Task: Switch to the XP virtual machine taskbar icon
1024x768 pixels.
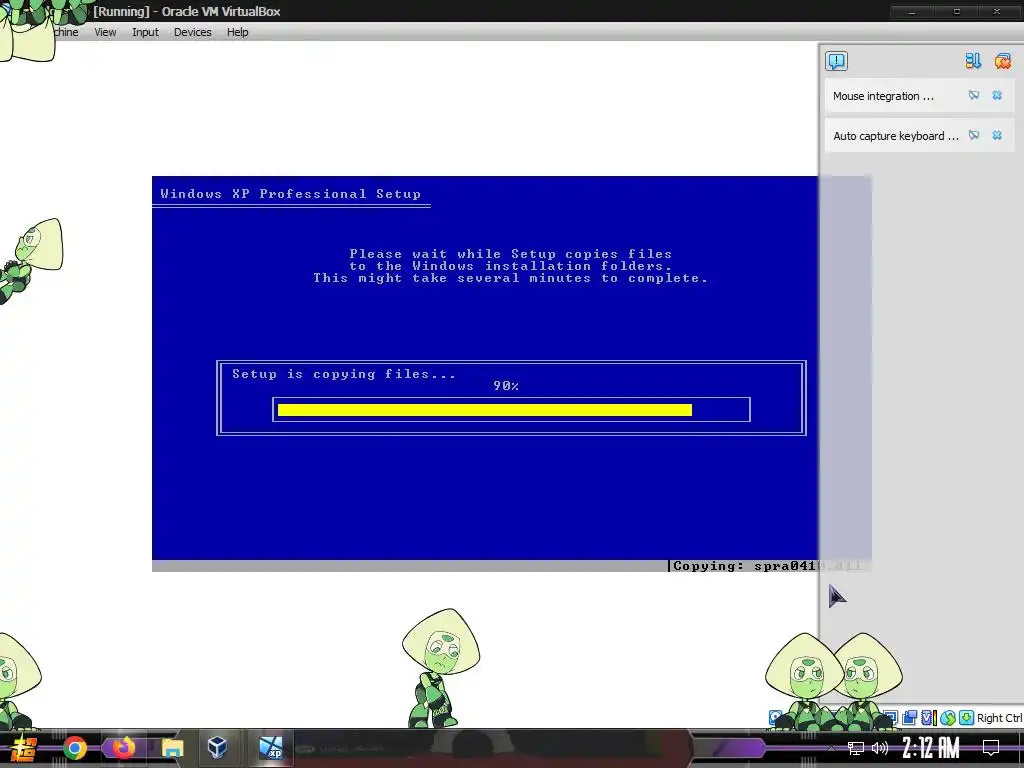Action: point(270,747)
